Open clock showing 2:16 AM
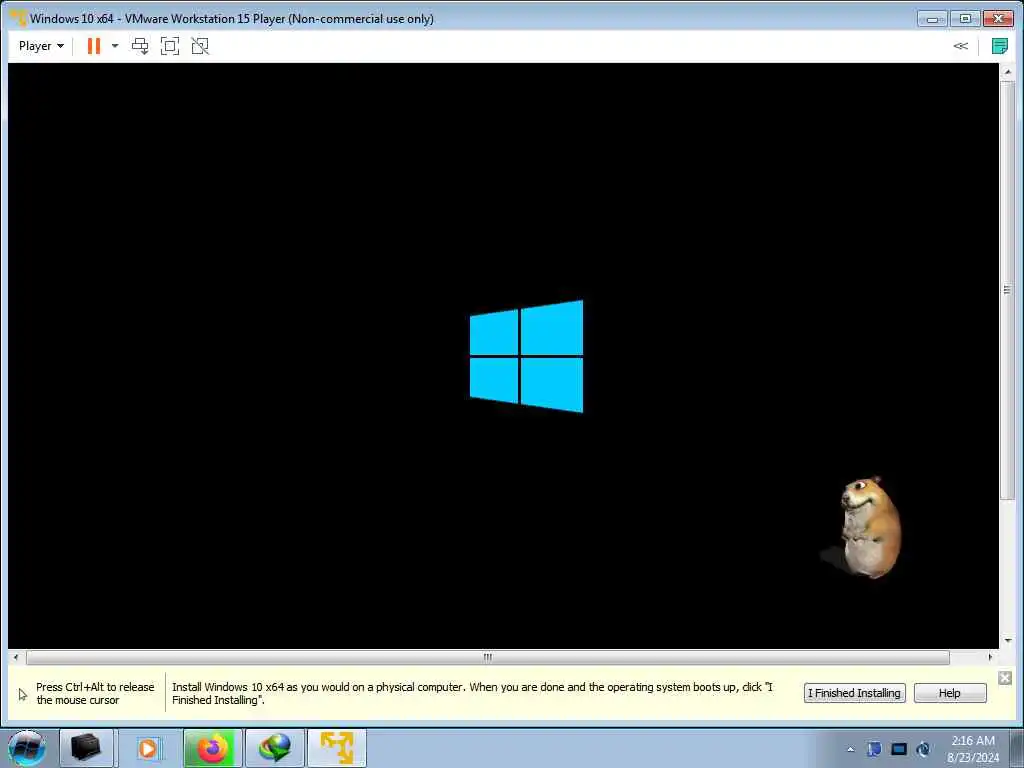The image size is (1024, 768). tap(972, 748)
